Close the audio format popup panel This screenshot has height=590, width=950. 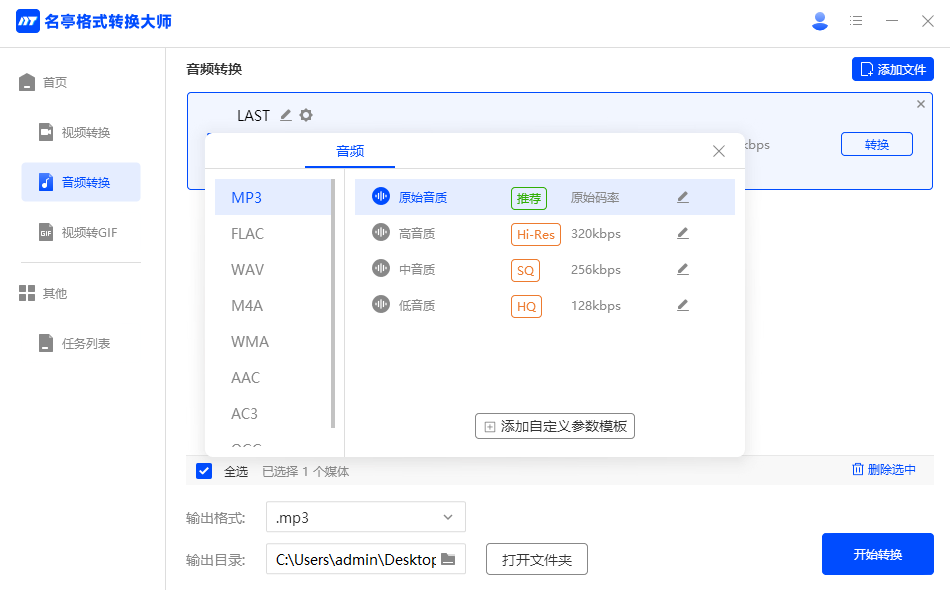pyautogui.click(x=718, y=152)
